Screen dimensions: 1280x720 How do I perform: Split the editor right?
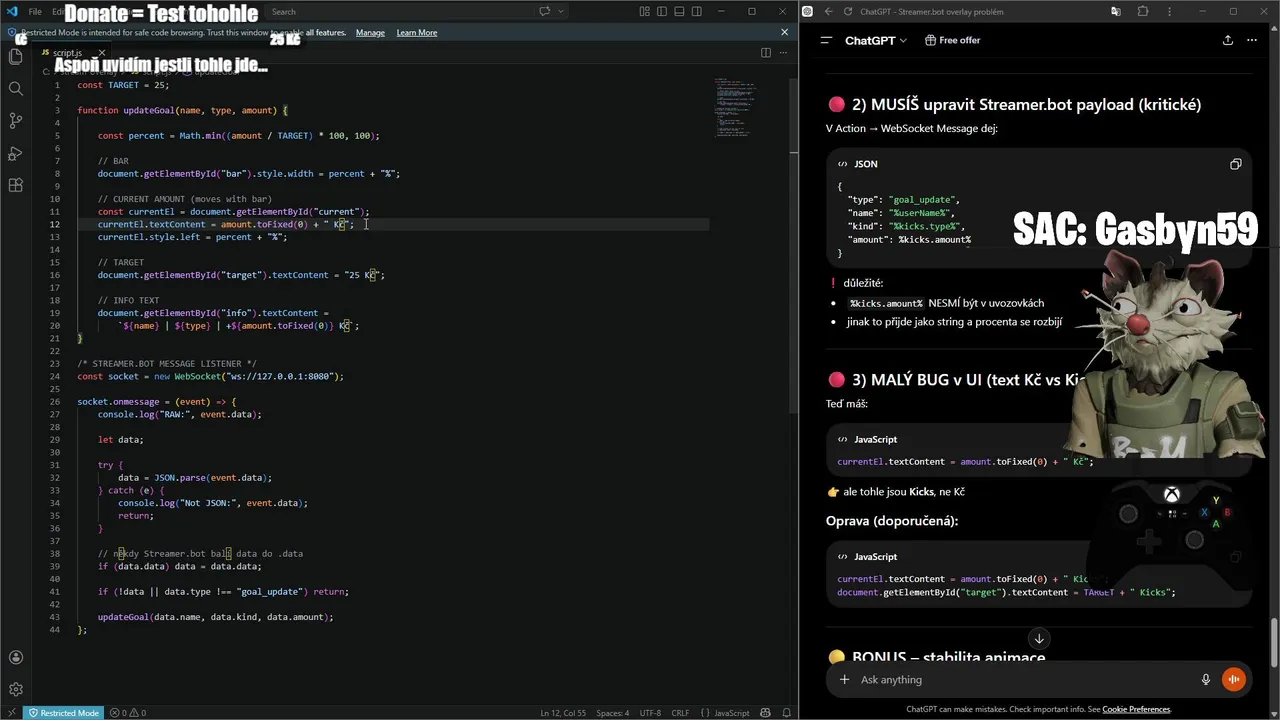coord(766,52)
